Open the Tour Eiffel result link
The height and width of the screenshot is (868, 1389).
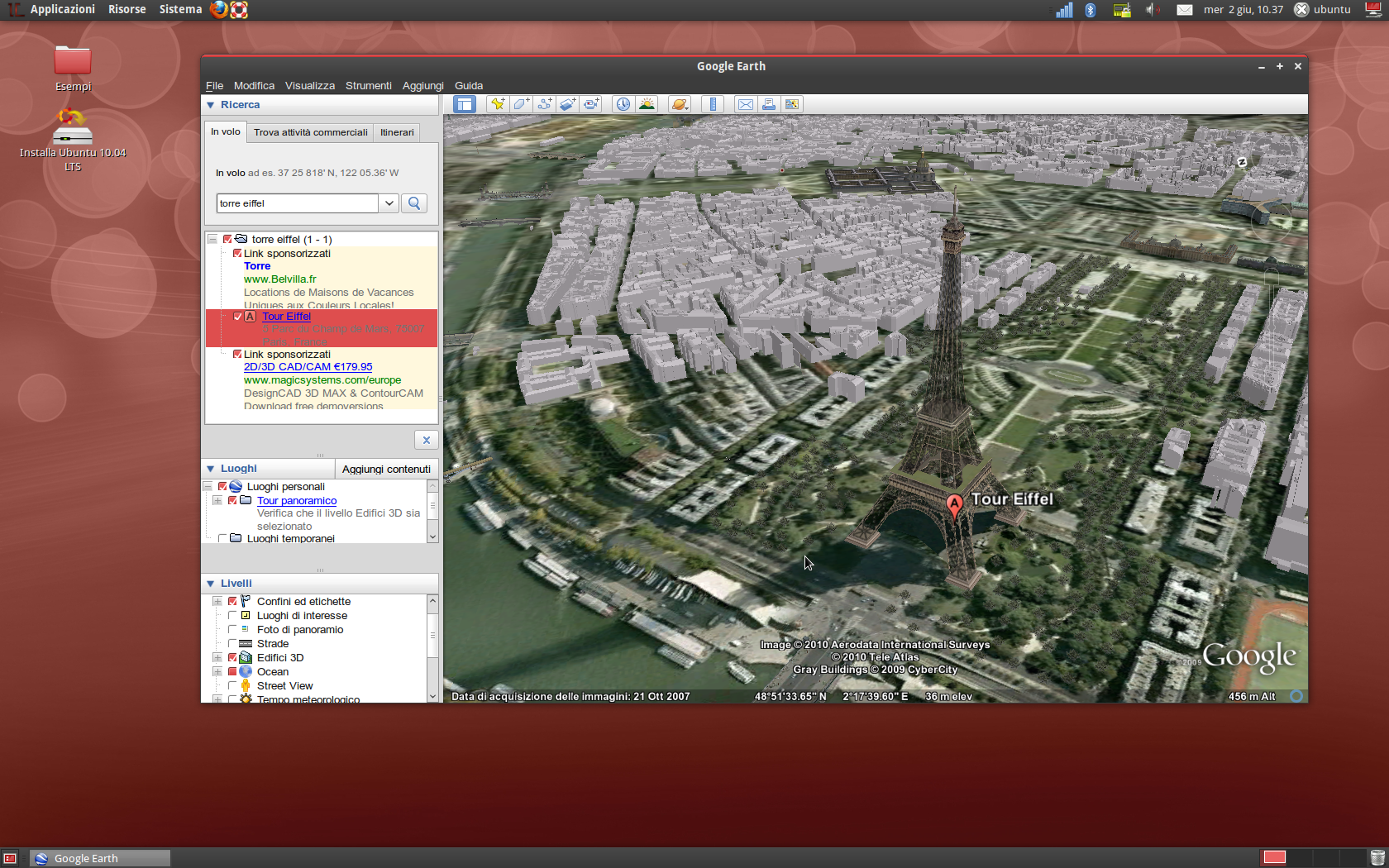286,316
